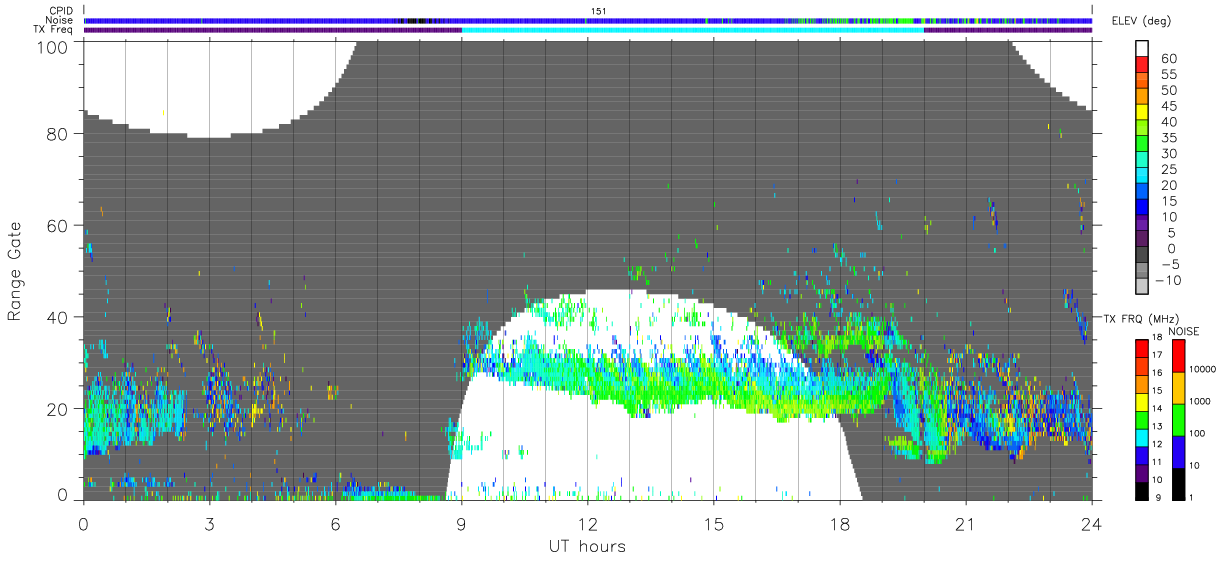Click the 40 tick on Range Gate axis
Viewport: 1228px width, 567px height.
click(58, 318)
